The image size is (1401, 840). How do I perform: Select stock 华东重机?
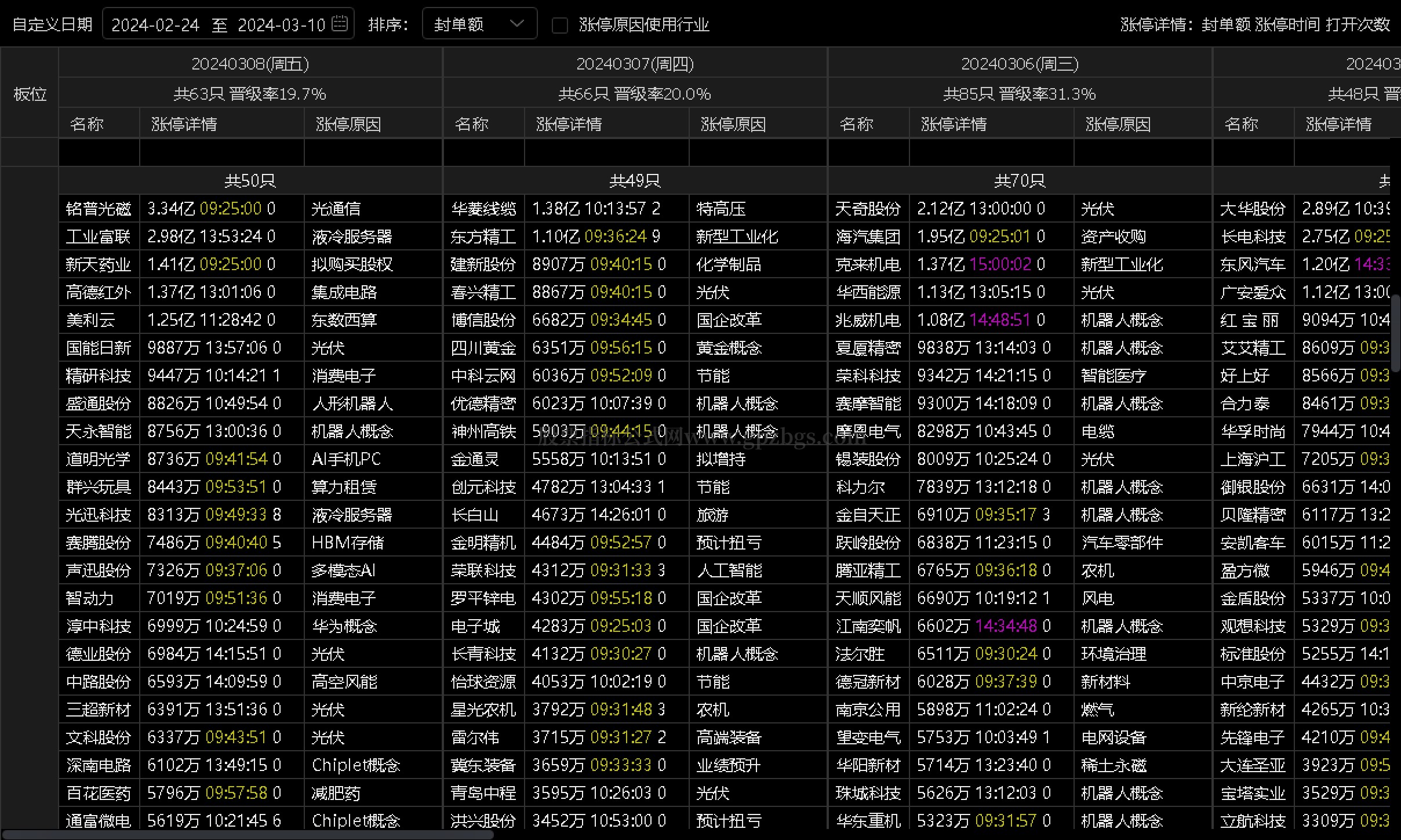point(868,820)
